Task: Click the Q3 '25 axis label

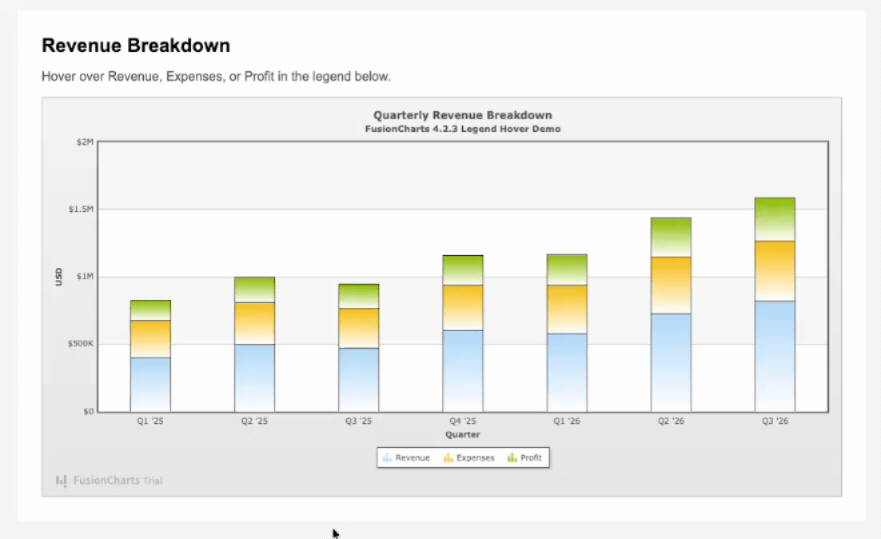Action: click(x=358, y=421)
